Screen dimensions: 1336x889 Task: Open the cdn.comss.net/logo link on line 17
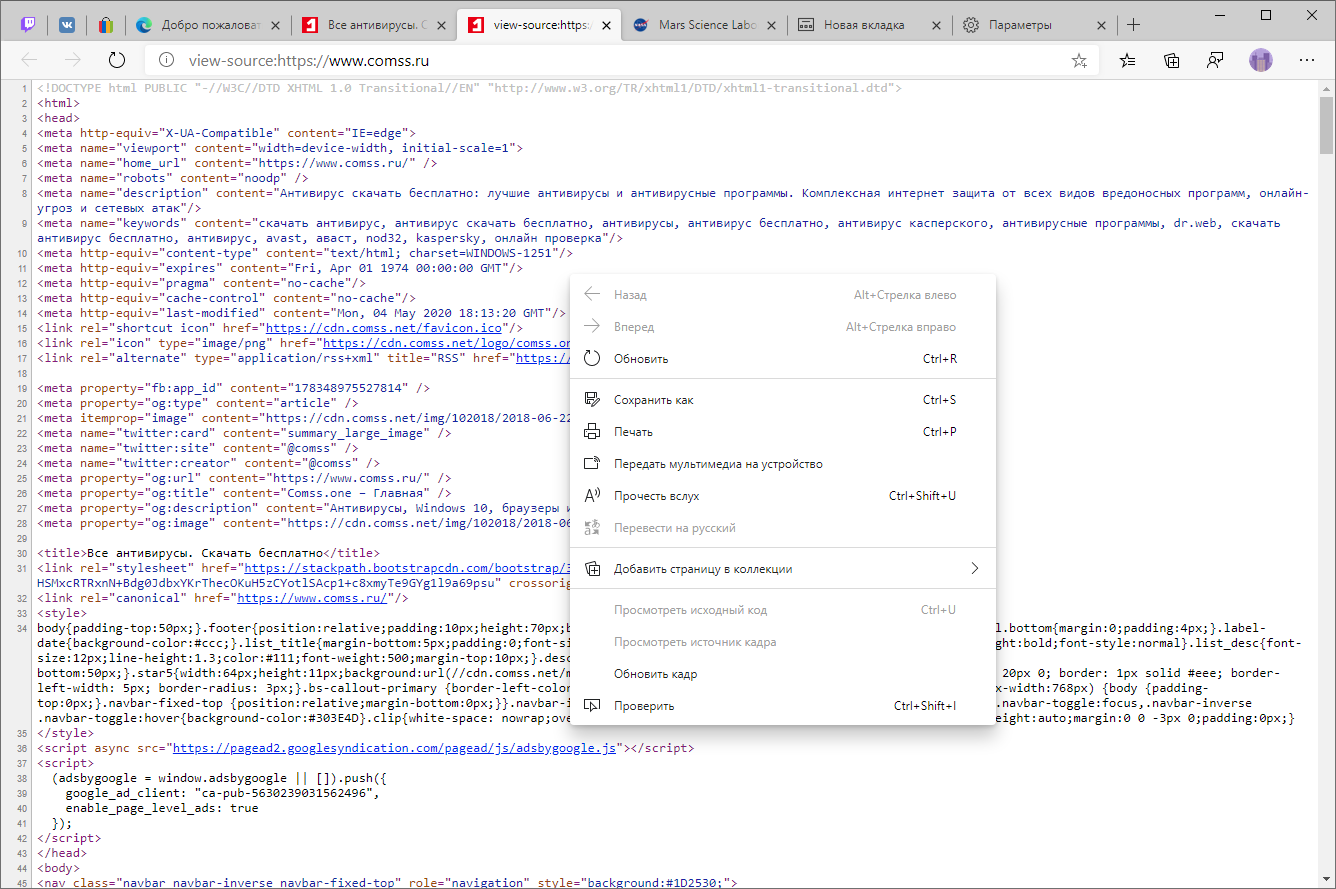444,343
